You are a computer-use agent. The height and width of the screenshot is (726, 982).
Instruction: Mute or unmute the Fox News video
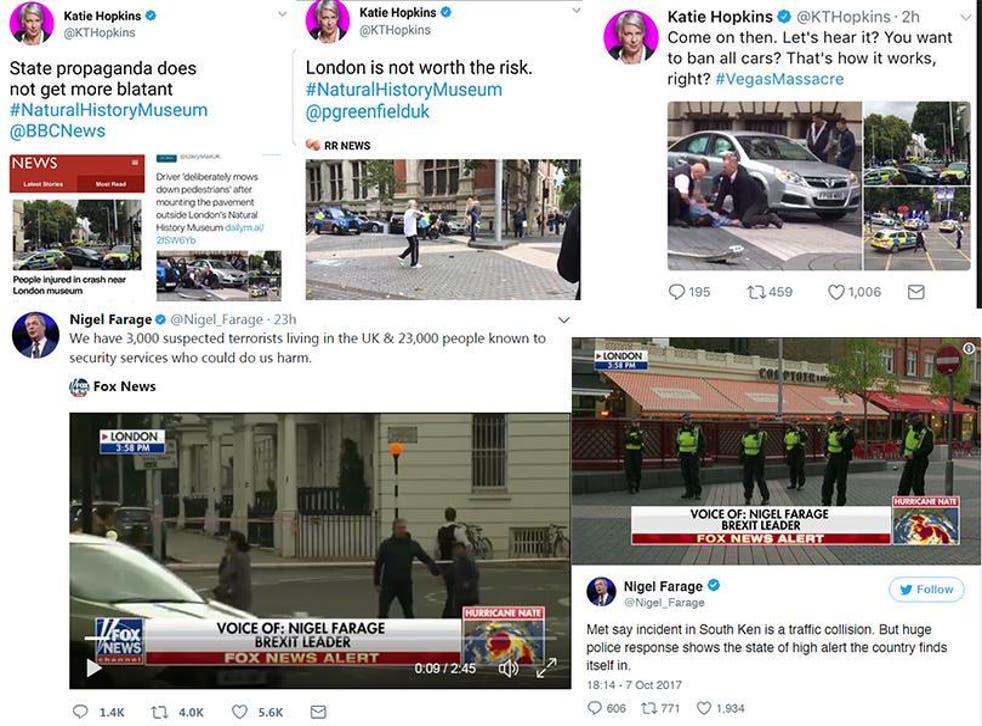(x=508, y=668)
